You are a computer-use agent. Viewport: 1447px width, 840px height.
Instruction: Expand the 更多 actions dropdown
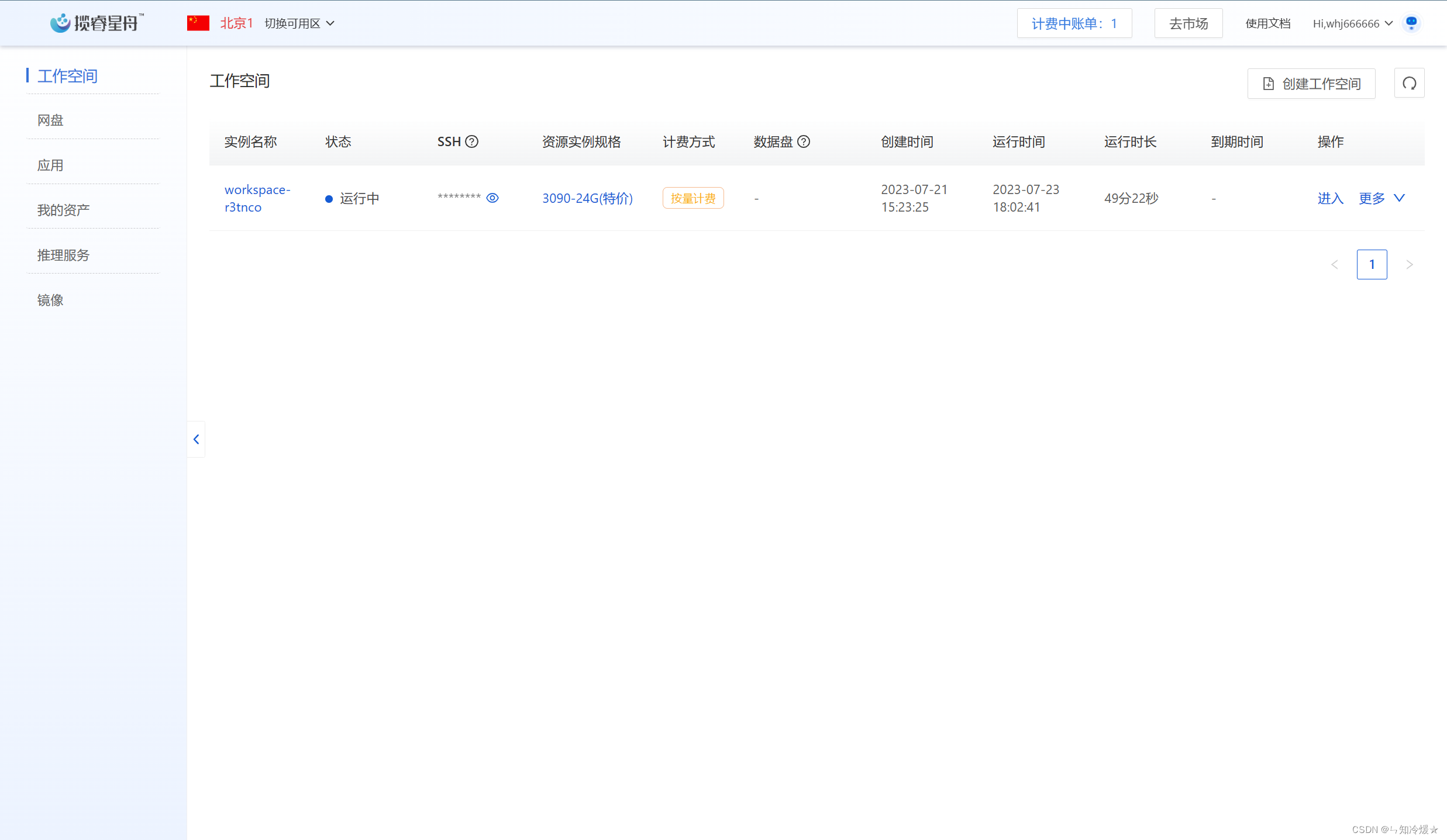1381,198
